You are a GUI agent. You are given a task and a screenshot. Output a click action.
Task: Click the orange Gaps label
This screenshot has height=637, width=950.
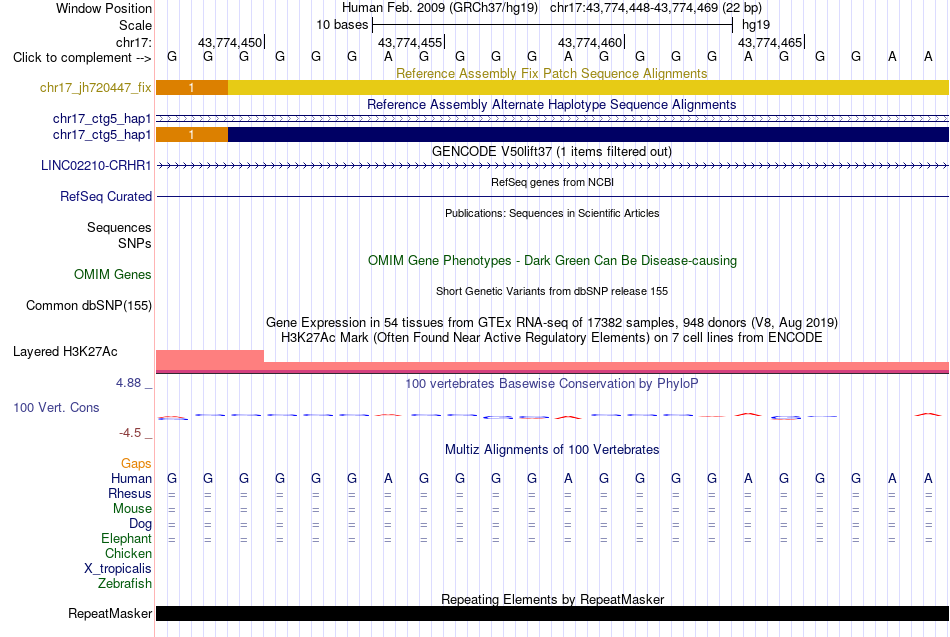pos(136,464)
